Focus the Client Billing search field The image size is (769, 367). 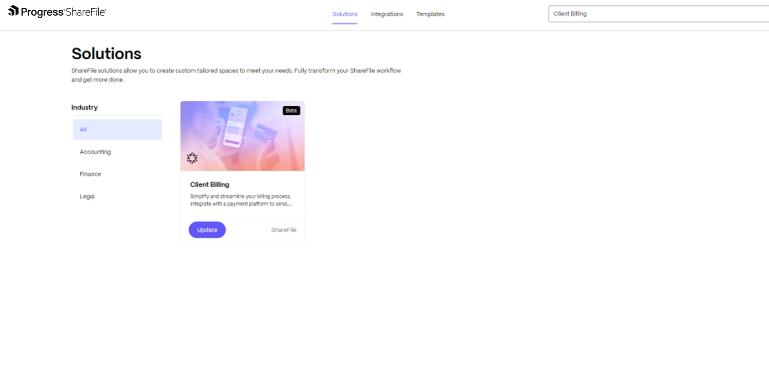click(x=658, y=14)
